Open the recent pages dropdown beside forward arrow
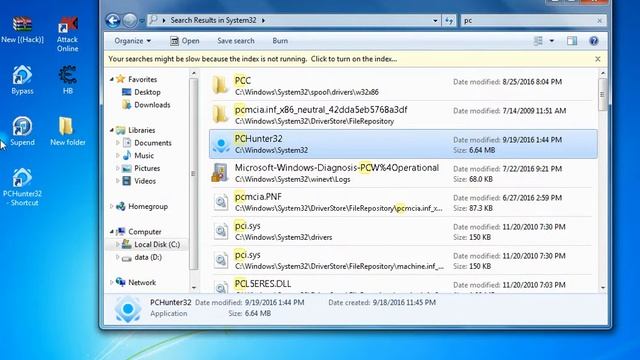This screenshot has width=640, height=360. [141, 20]
